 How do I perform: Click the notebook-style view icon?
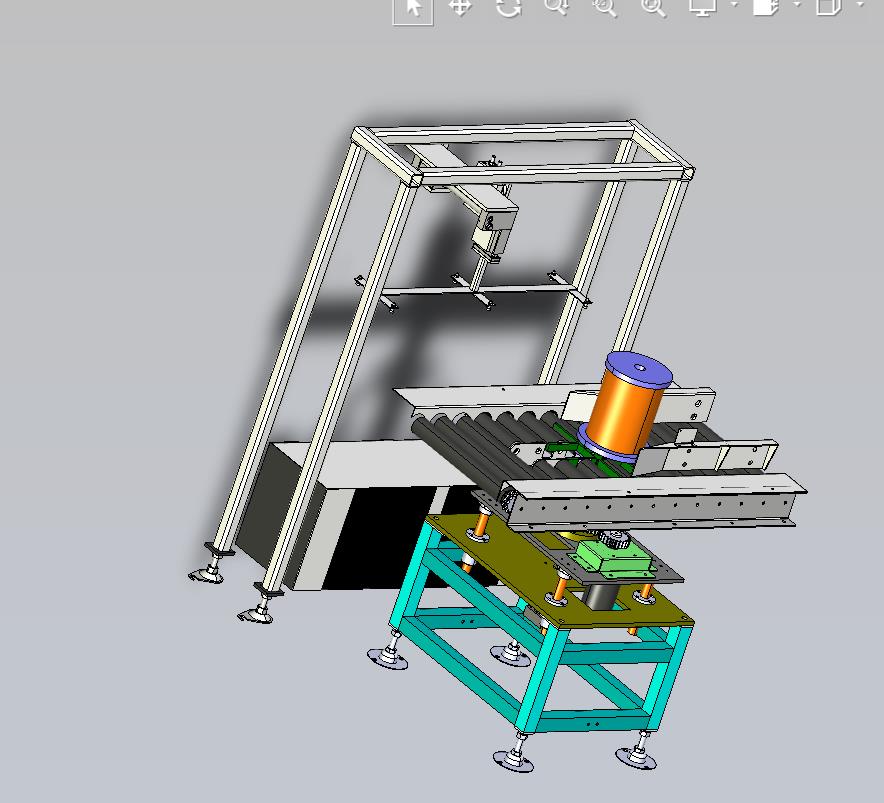tap(766, 7)
